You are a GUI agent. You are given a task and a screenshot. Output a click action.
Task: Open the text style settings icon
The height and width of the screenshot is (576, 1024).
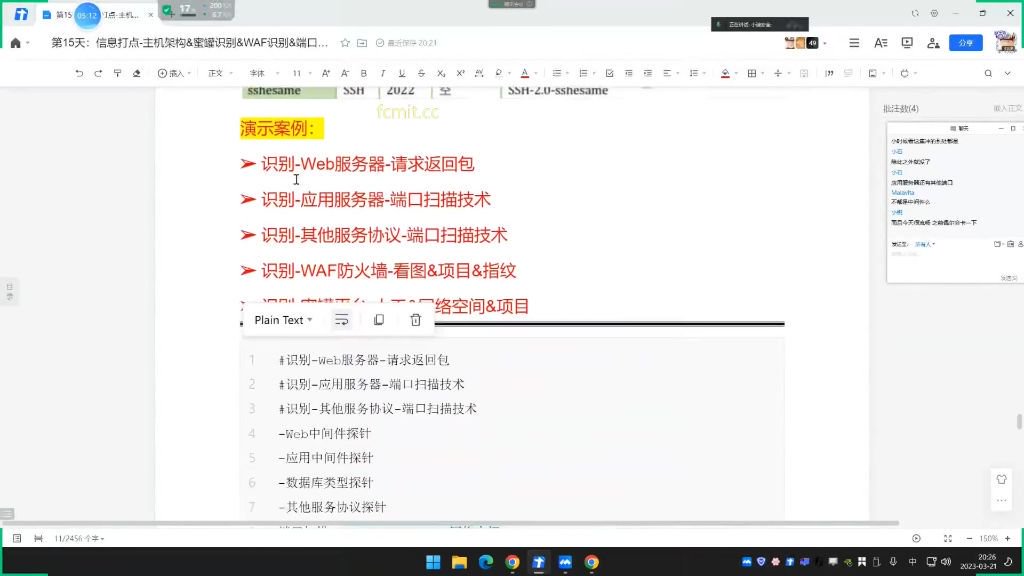point(880,43)
